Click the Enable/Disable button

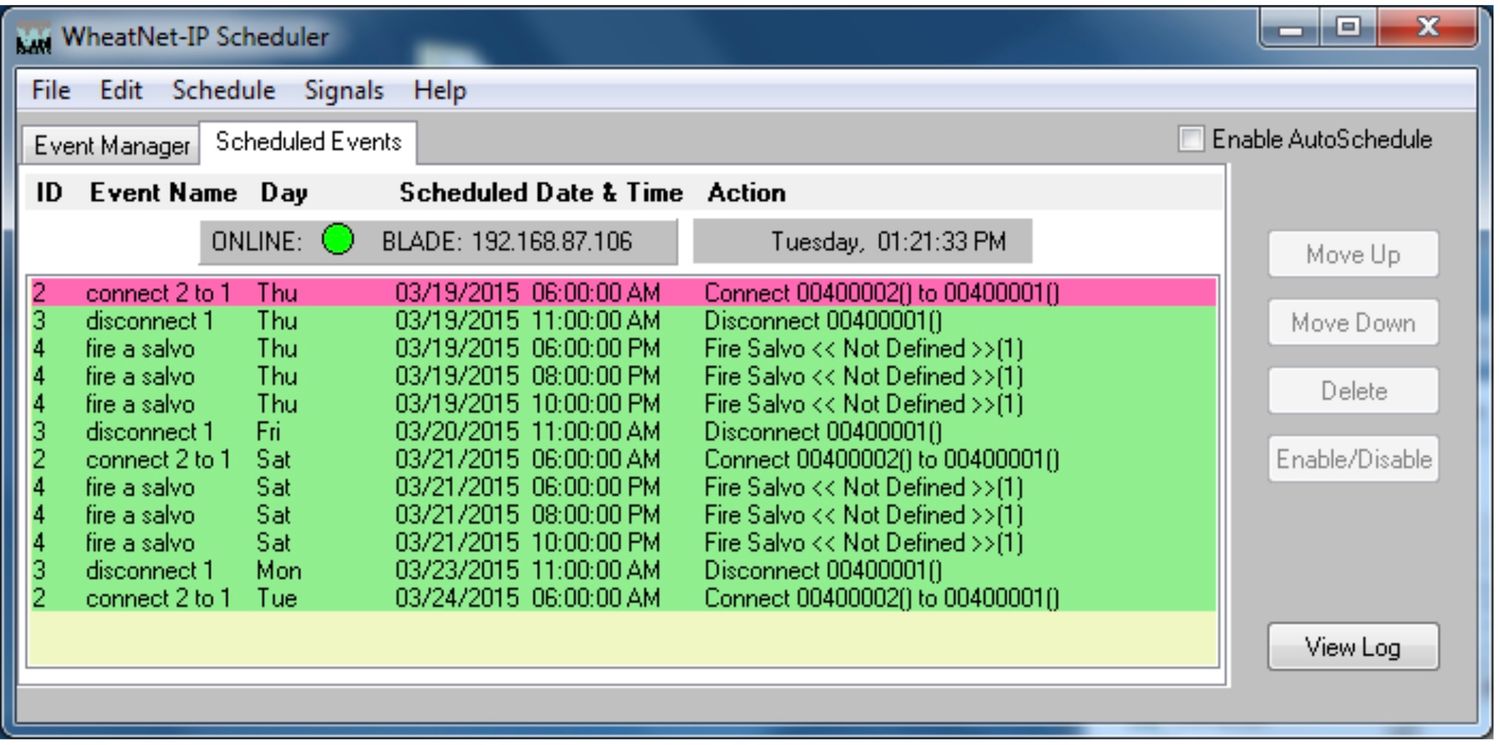1353,459
